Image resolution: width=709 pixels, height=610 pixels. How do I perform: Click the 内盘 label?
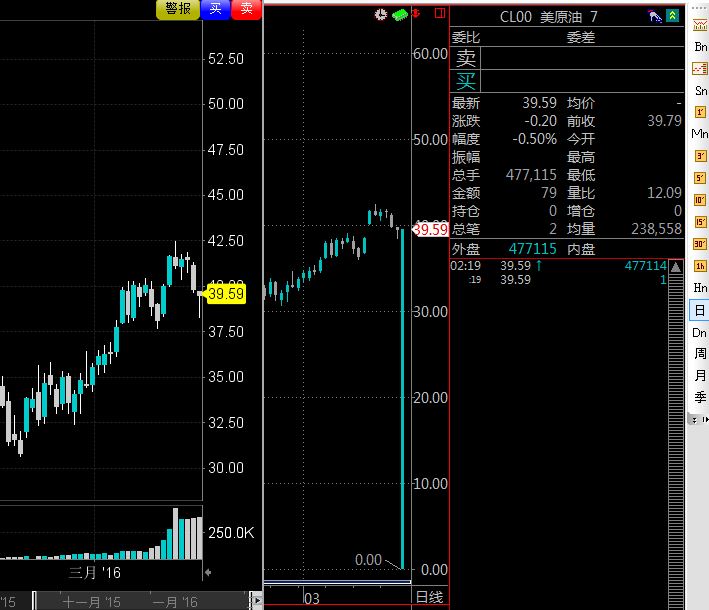click(x=581, y=249)
